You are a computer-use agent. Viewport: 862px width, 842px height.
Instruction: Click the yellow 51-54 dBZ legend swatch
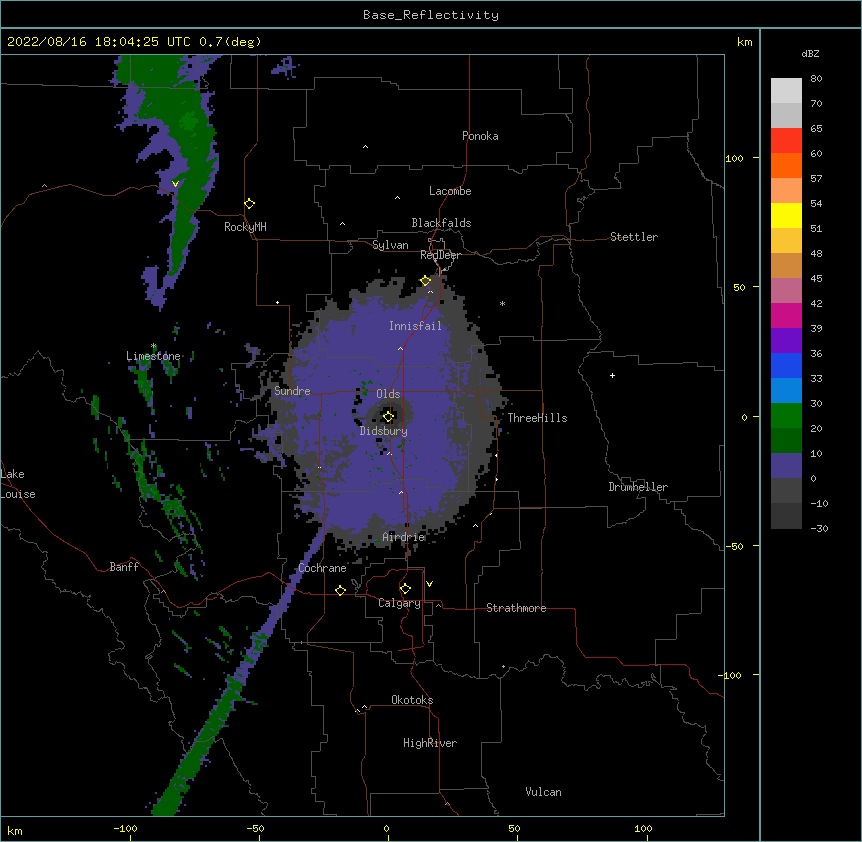pyautogui.click(x=786, y=215)
